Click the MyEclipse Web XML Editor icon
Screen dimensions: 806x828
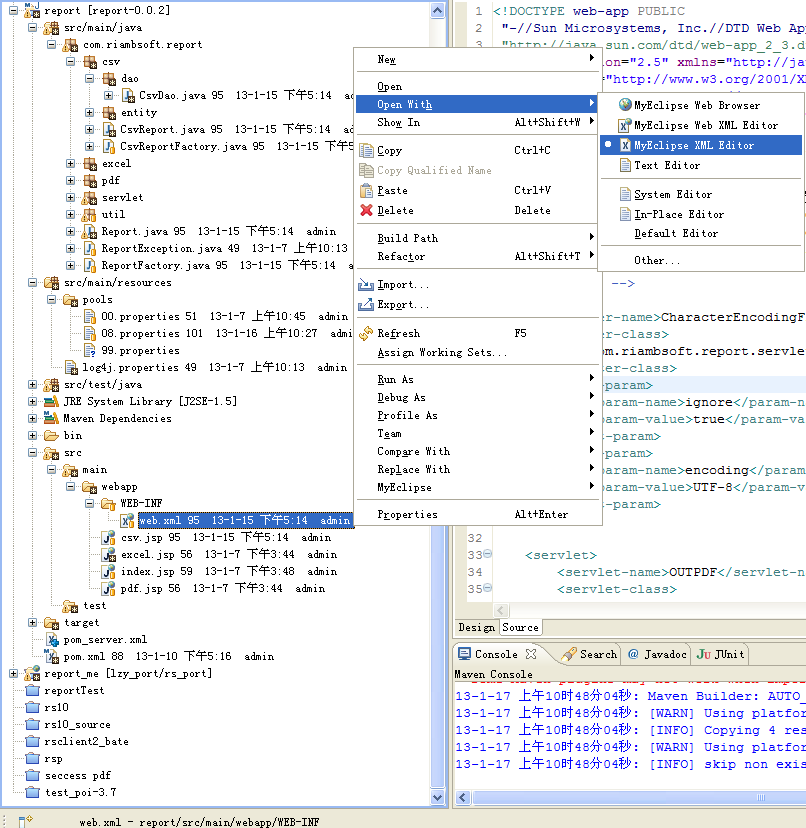pos(625,125)
